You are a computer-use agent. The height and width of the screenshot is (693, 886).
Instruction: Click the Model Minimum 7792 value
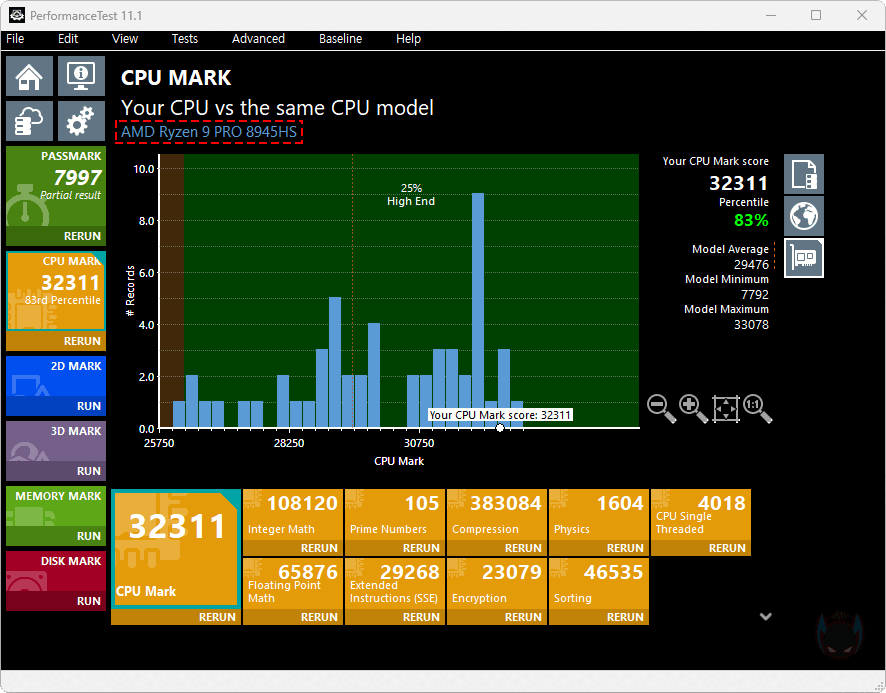(754, 294)
